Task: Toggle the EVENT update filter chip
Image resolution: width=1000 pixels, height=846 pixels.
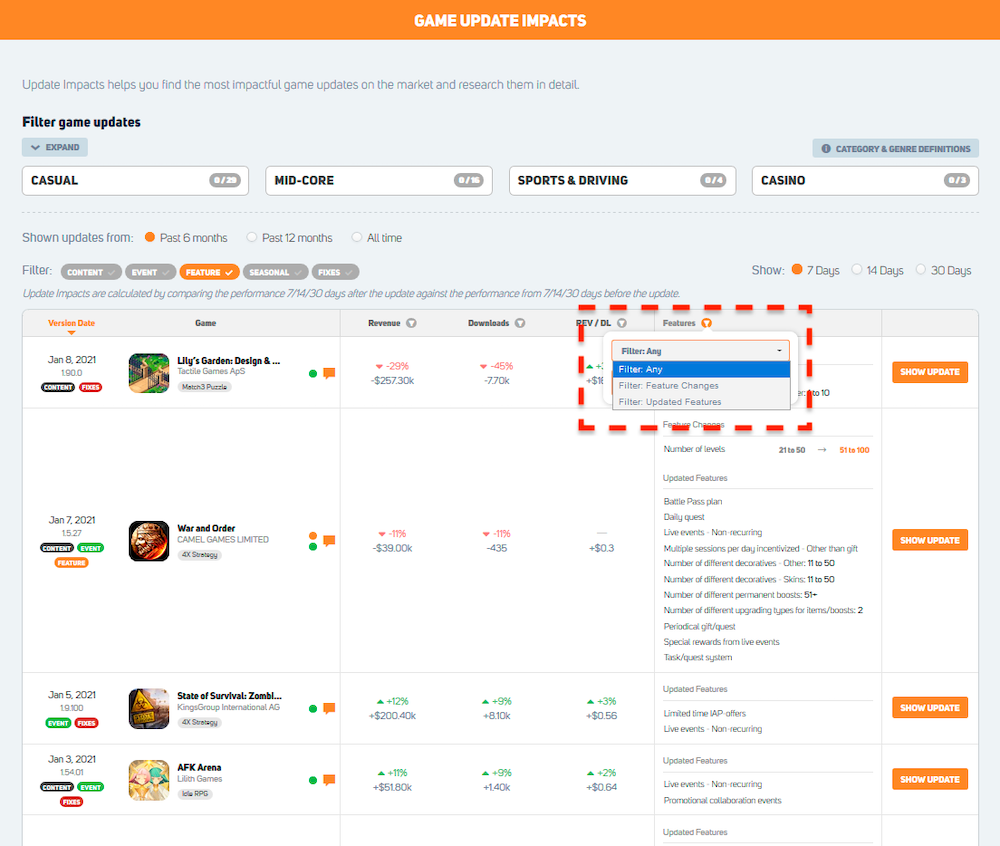Action: [x=151, y=272]
